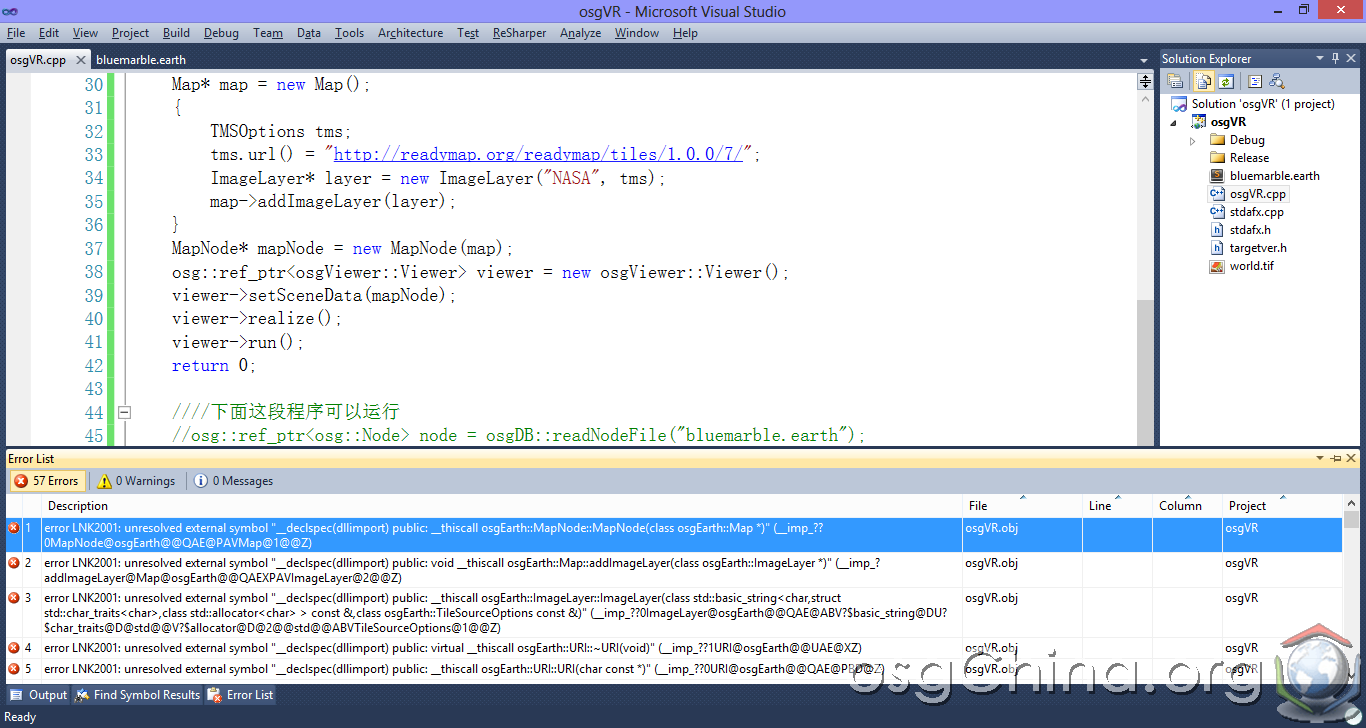Select stdafx.cpp in Solution Explorer
This screenshot has width=1366, height=728.
coord(1257,212)
